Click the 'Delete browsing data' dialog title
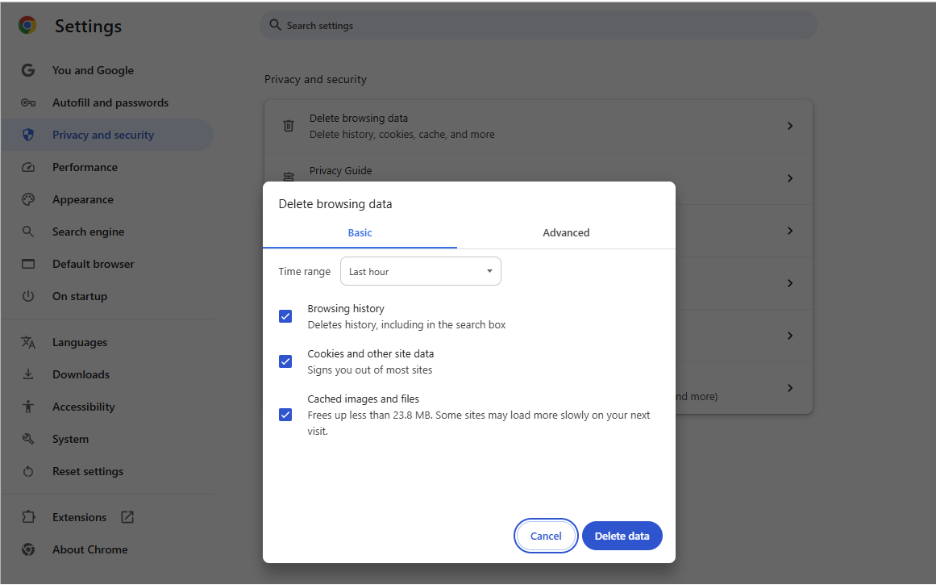The image size is (936, 585). 335,204
